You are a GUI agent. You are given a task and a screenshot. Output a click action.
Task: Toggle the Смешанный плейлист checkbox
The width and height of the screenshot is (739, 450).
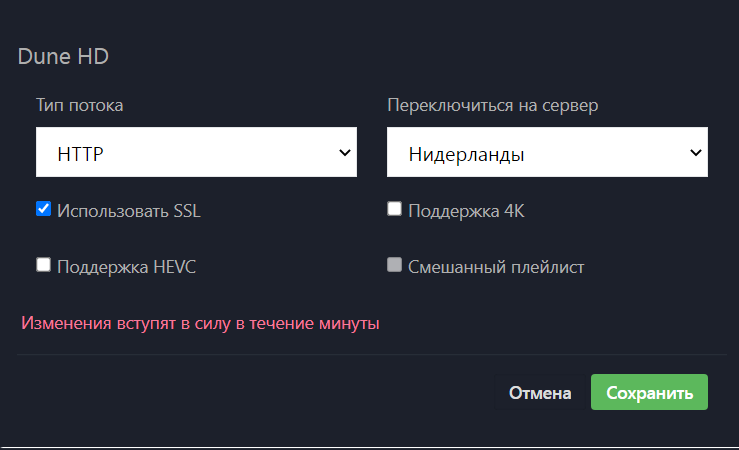(394, 264)
